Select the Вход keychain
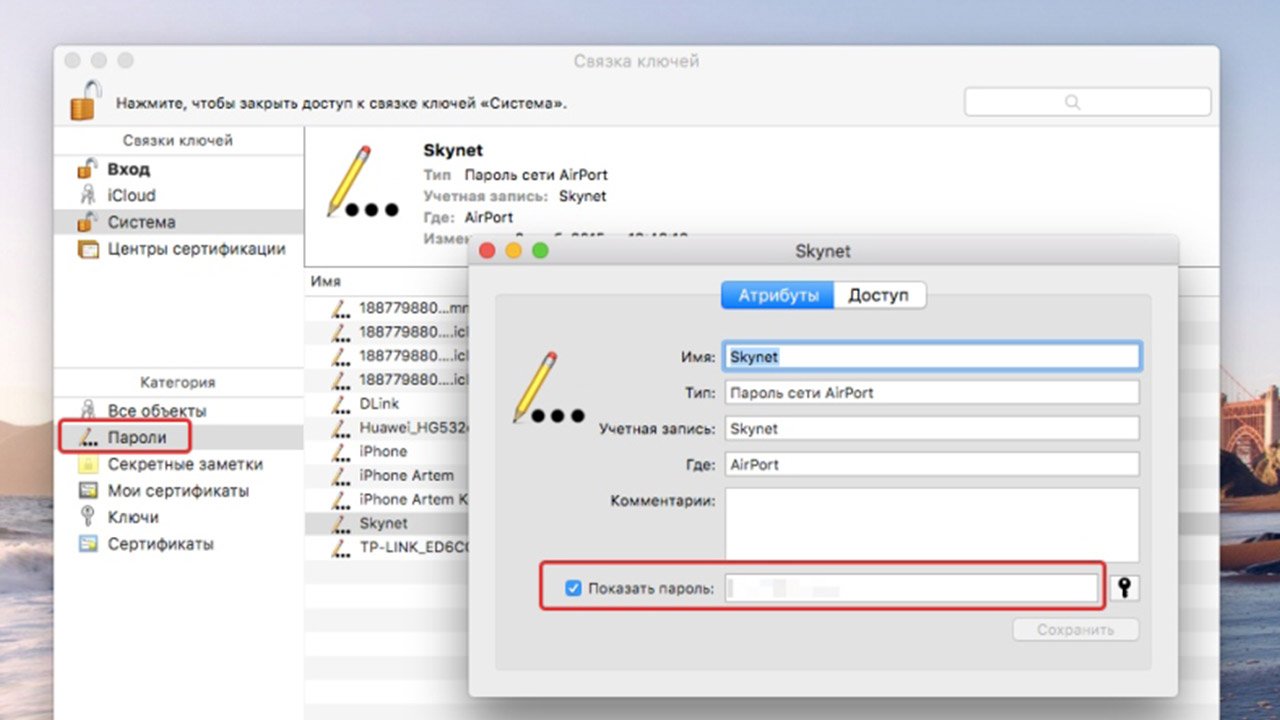This screenshot has width=1280, height=720. pos(128,169)
